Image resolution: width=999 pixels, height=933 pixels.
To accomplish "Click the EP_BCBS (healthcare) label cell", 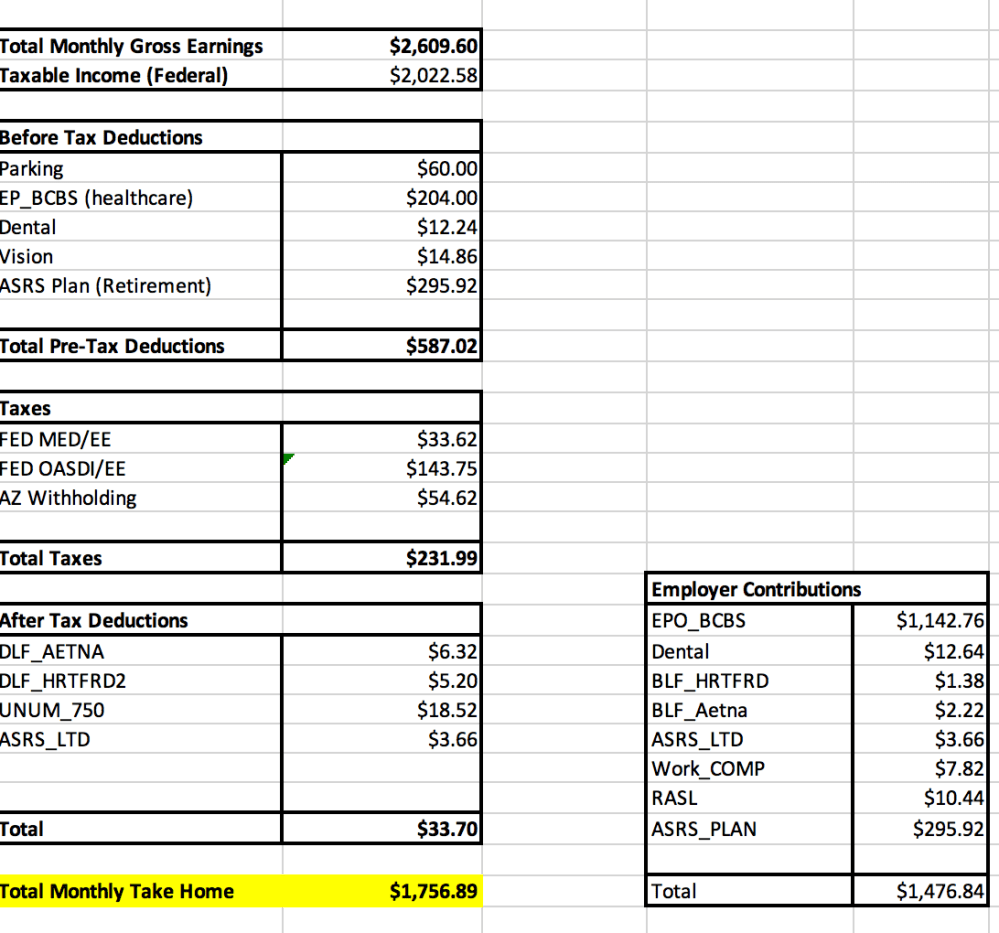I will click(97, 198).
